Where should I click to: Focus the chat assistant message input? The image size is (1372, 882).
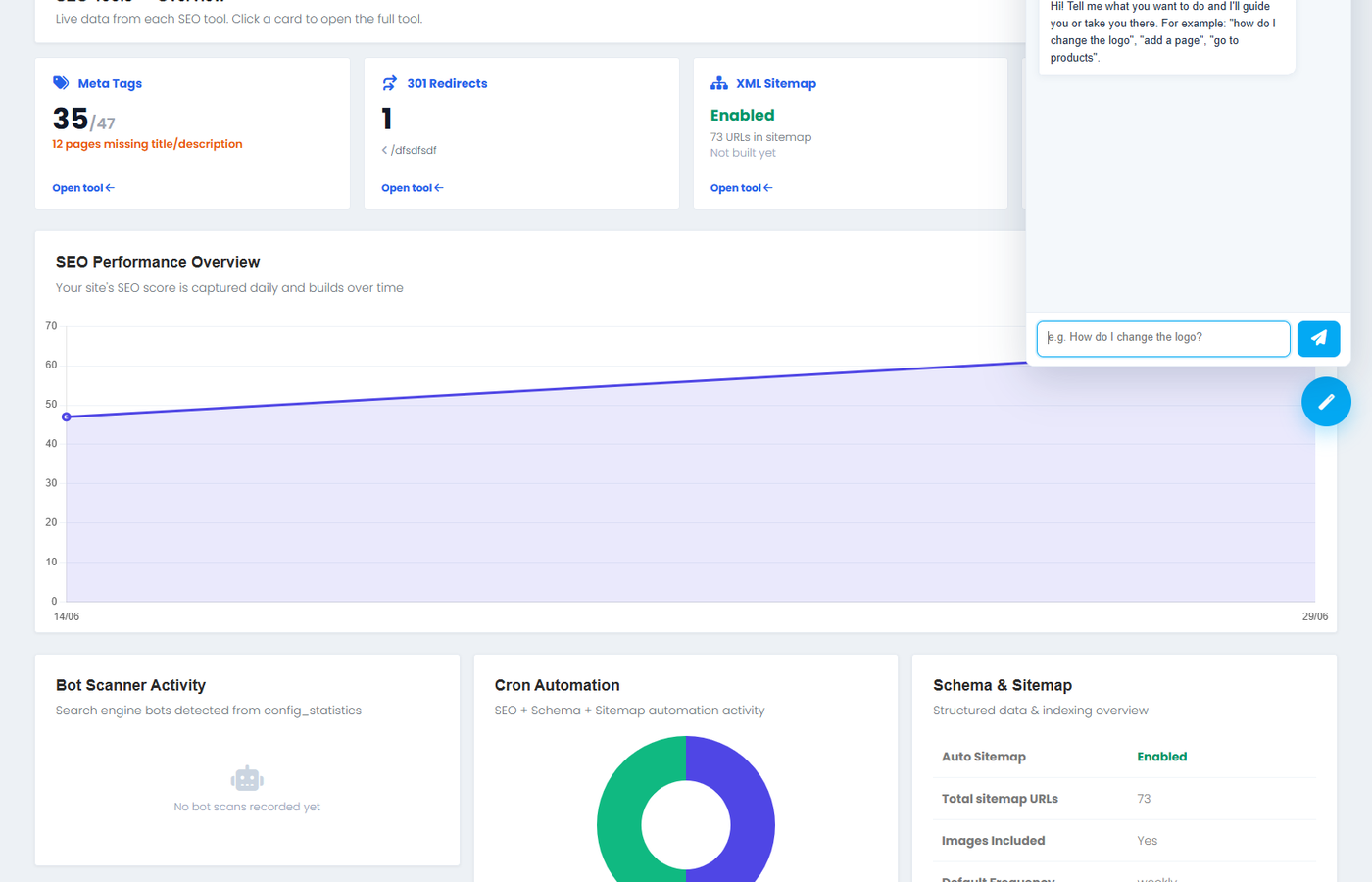(x=1163, y=338)
